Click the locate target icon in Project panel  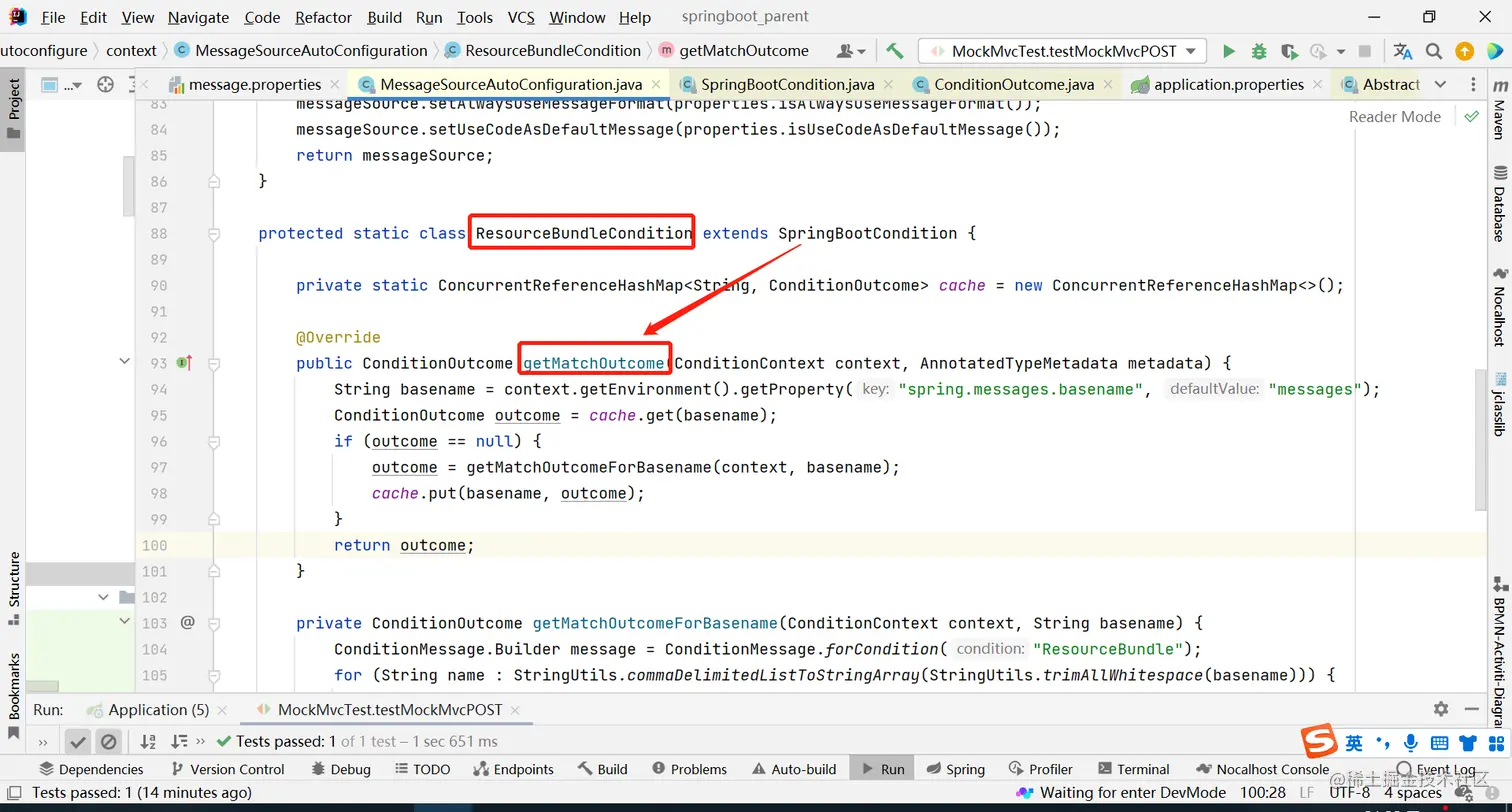coord(105,85)
